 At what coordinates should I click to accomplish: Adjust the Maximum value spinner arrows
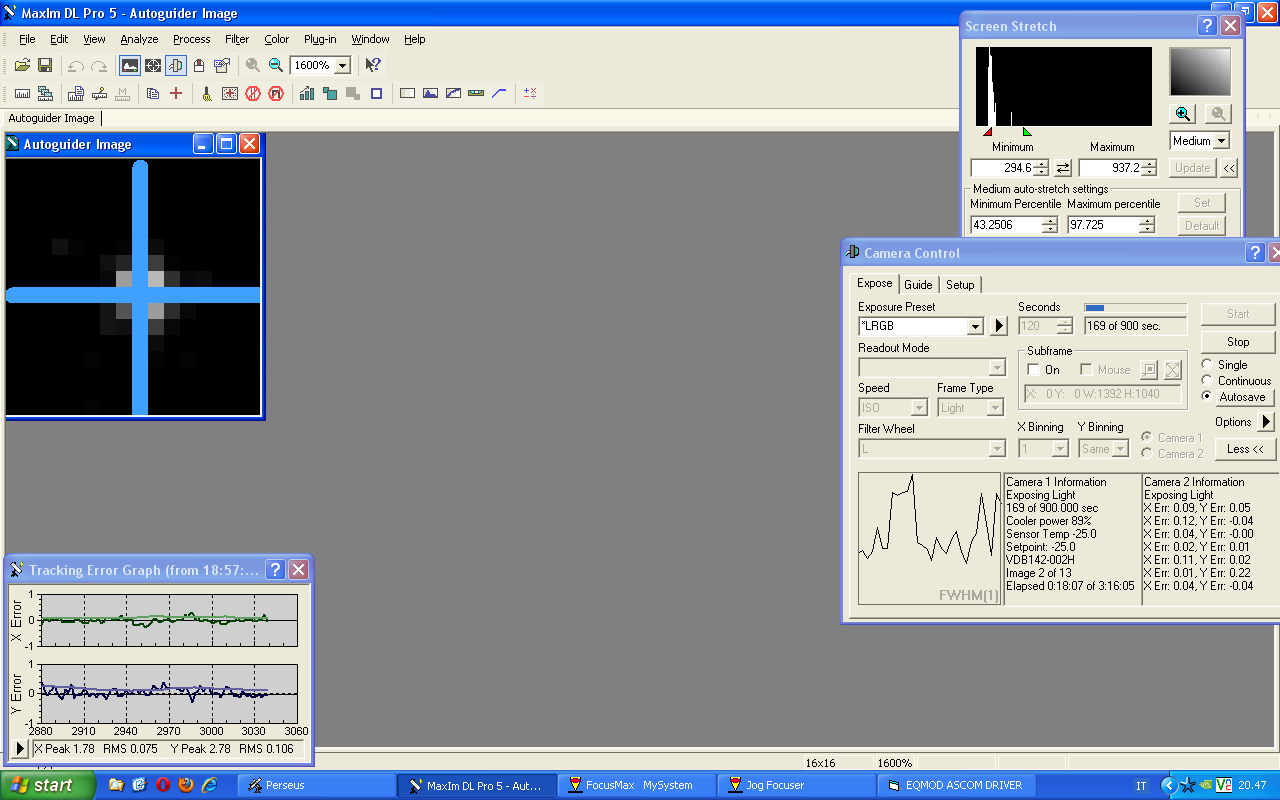tap(1150, 168)
